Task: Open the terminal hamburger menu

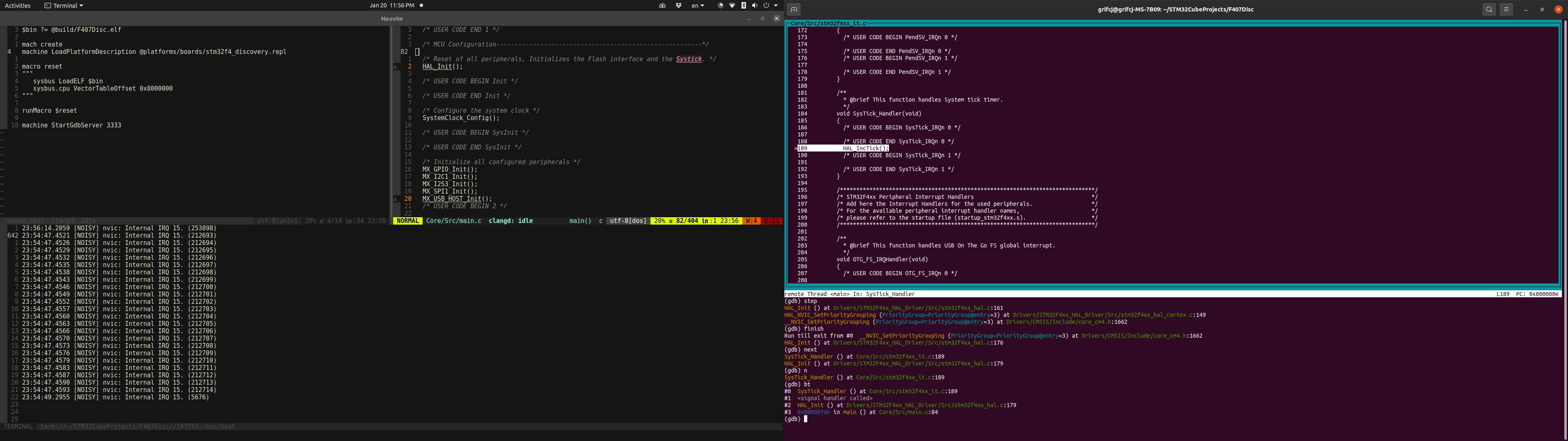Action: [x=1506, y=9]
